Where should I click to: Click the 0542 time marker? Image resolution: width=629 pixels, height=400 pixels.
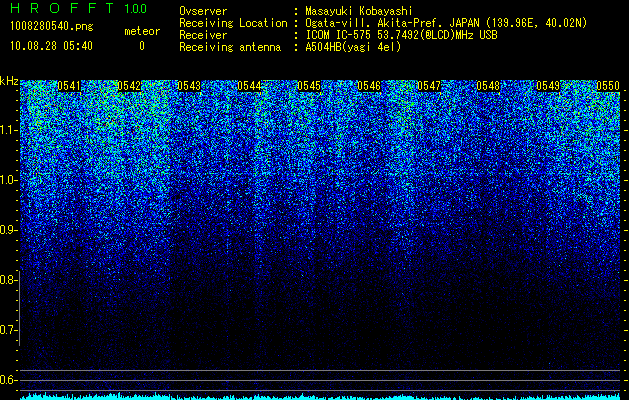point(129,86)
